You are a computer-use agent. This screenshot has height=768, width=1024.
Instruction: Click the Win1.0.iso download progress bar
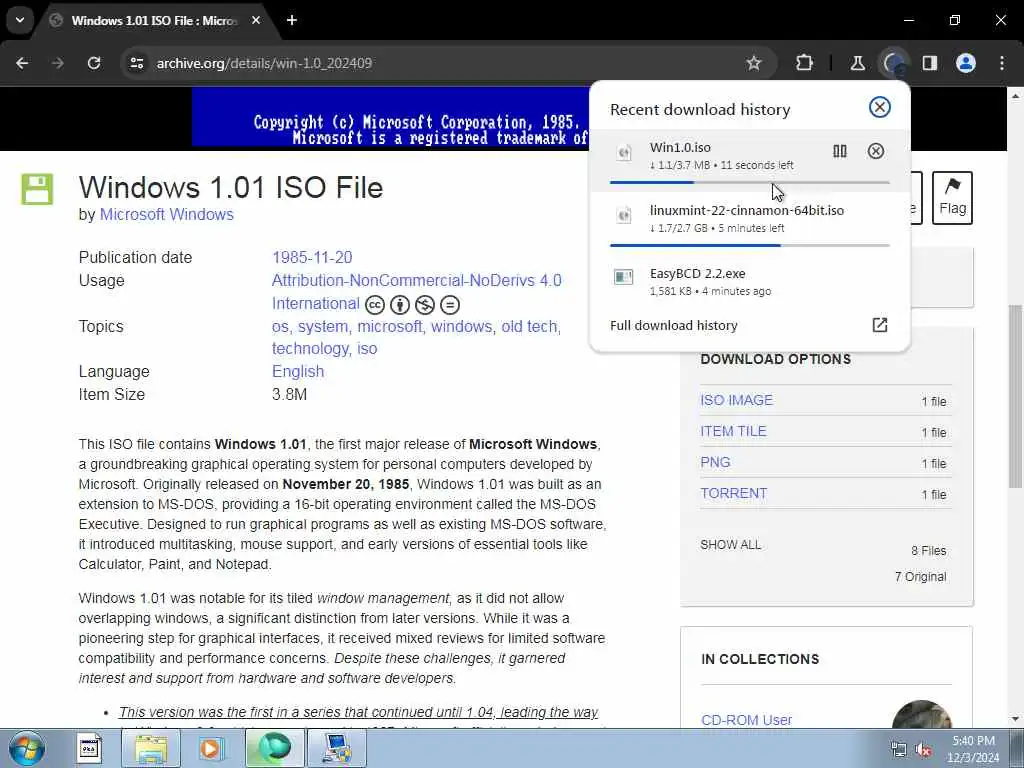749,183
